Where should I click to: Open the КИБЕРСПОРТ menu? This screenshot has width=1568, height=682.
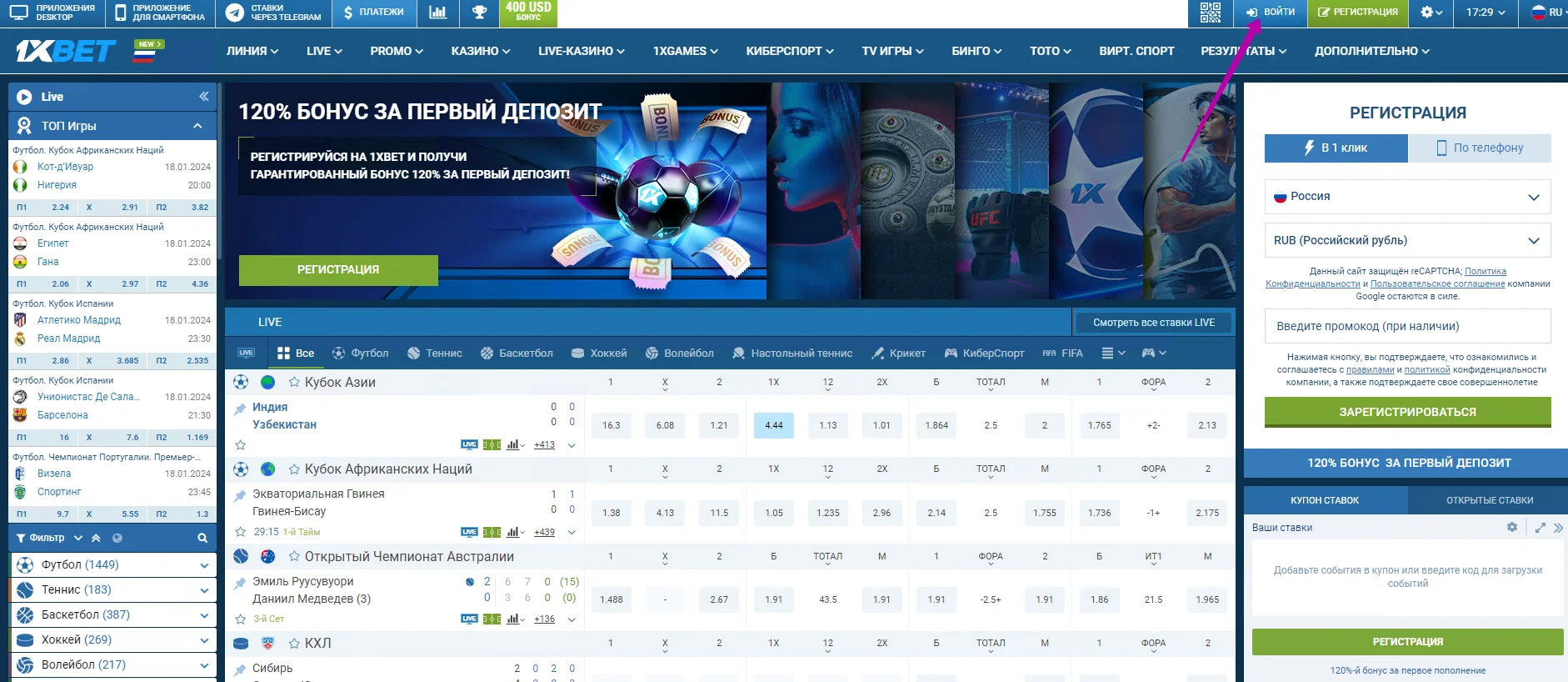(790, 51)
